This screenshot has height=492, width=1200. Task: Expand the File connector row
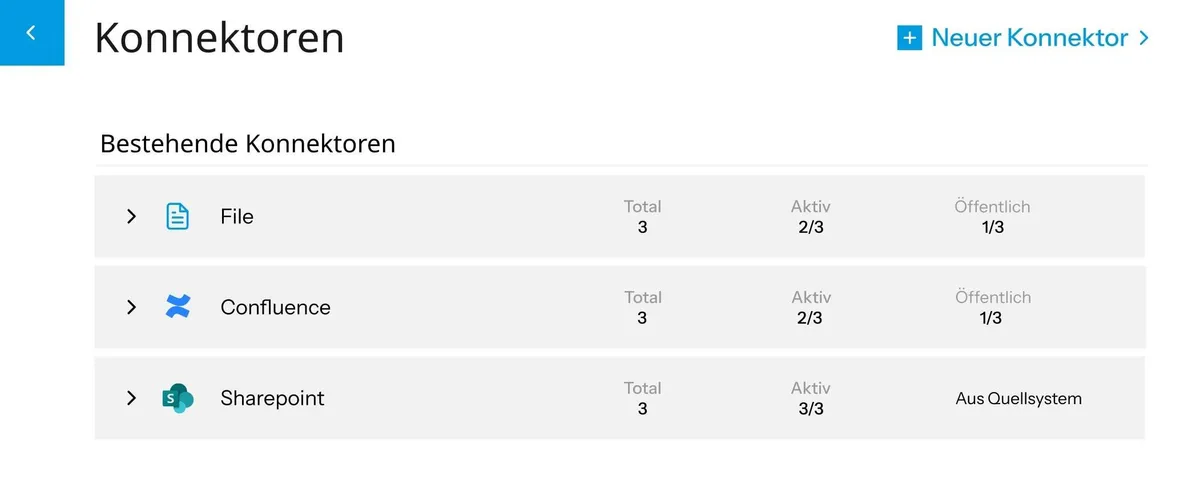(x=131, y=216)
